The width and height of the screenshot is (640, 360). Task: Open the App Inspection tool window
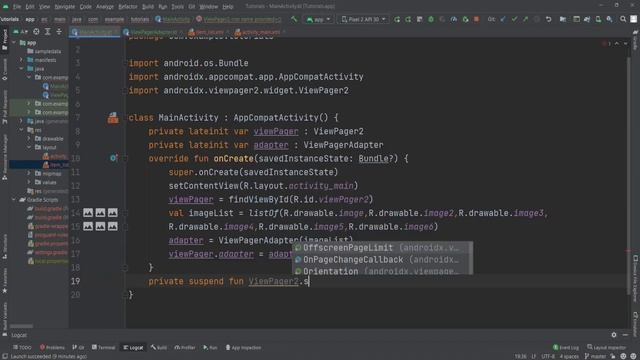(x=243, y=348)
